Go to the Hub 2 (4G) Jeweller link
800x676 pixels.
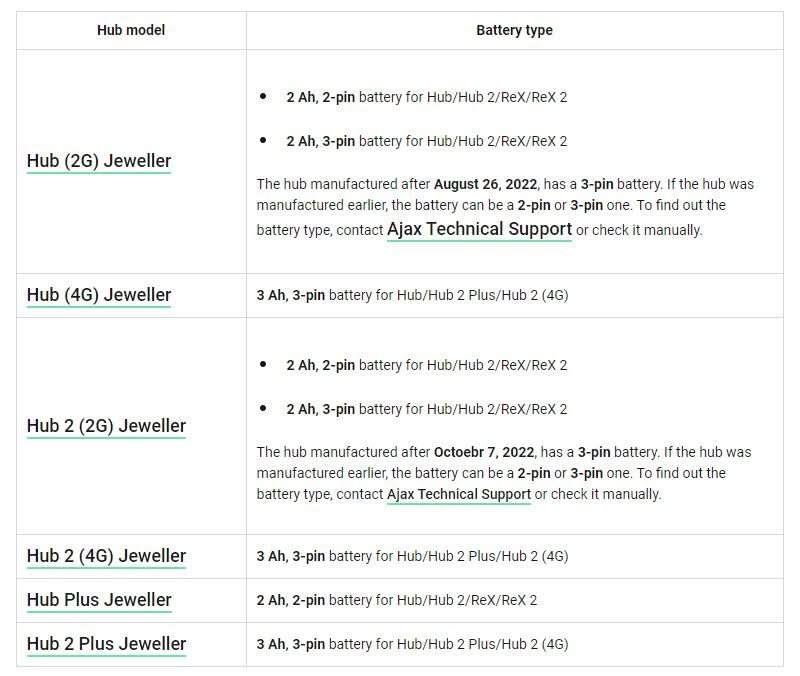pos(106,556)
